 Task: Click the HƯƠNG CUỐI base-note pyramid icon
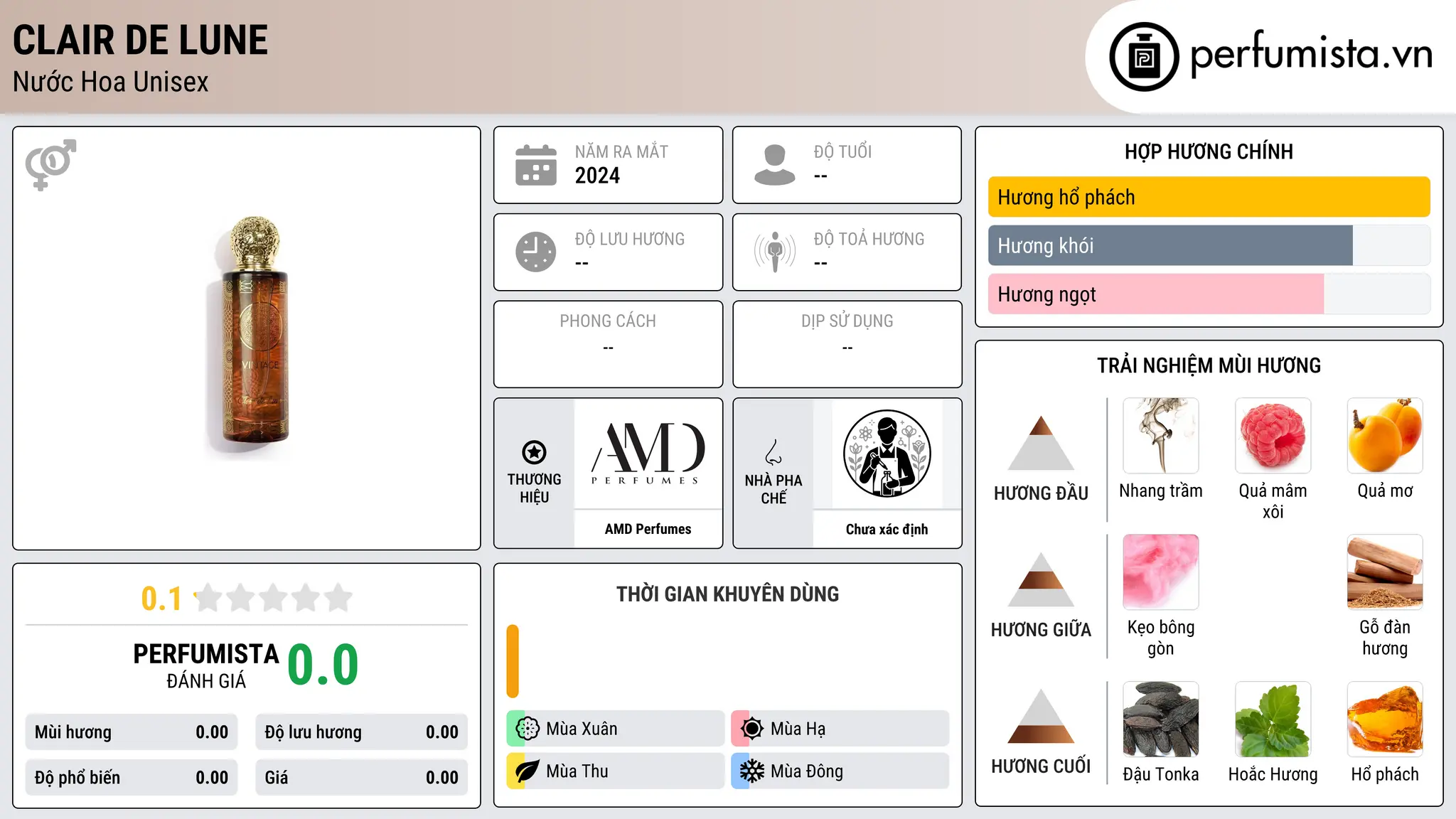[x=1041, y=716]
